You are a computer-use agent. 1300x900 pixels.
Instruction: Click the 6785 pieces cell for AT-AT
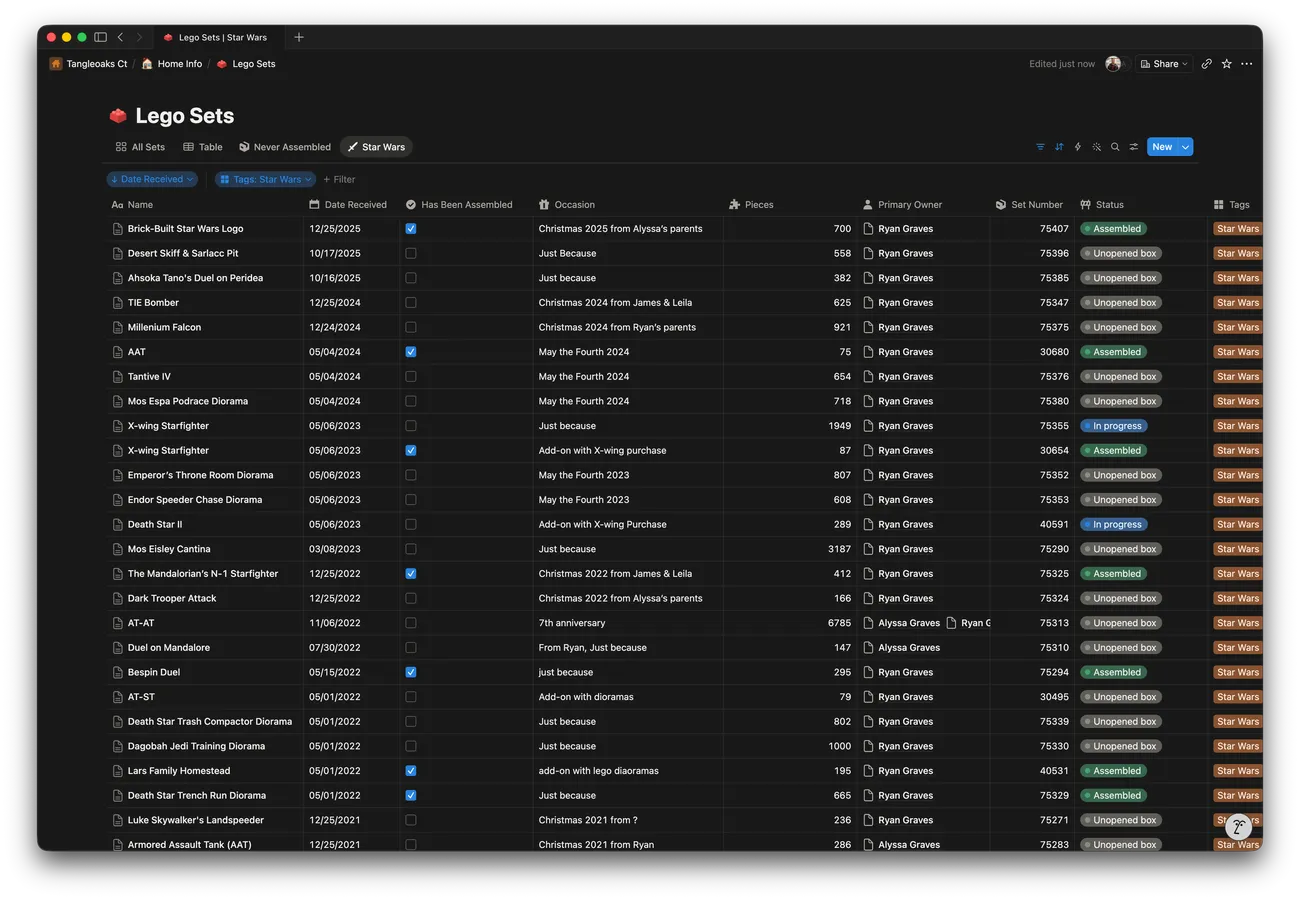click(790, 623)
